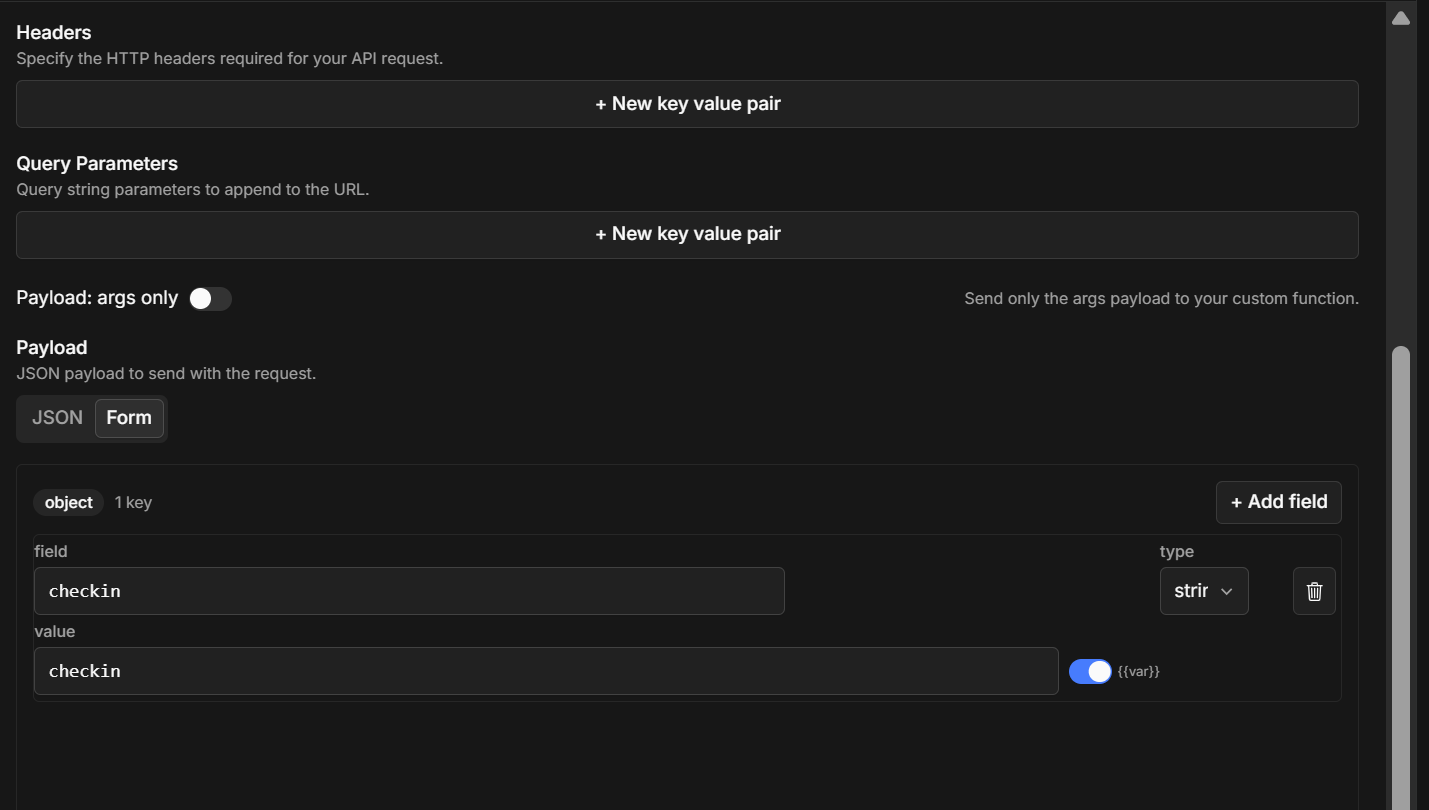Click the object type badge
Image resolution: width=1429 pixels, height=810 pixels.
(69, 502)
